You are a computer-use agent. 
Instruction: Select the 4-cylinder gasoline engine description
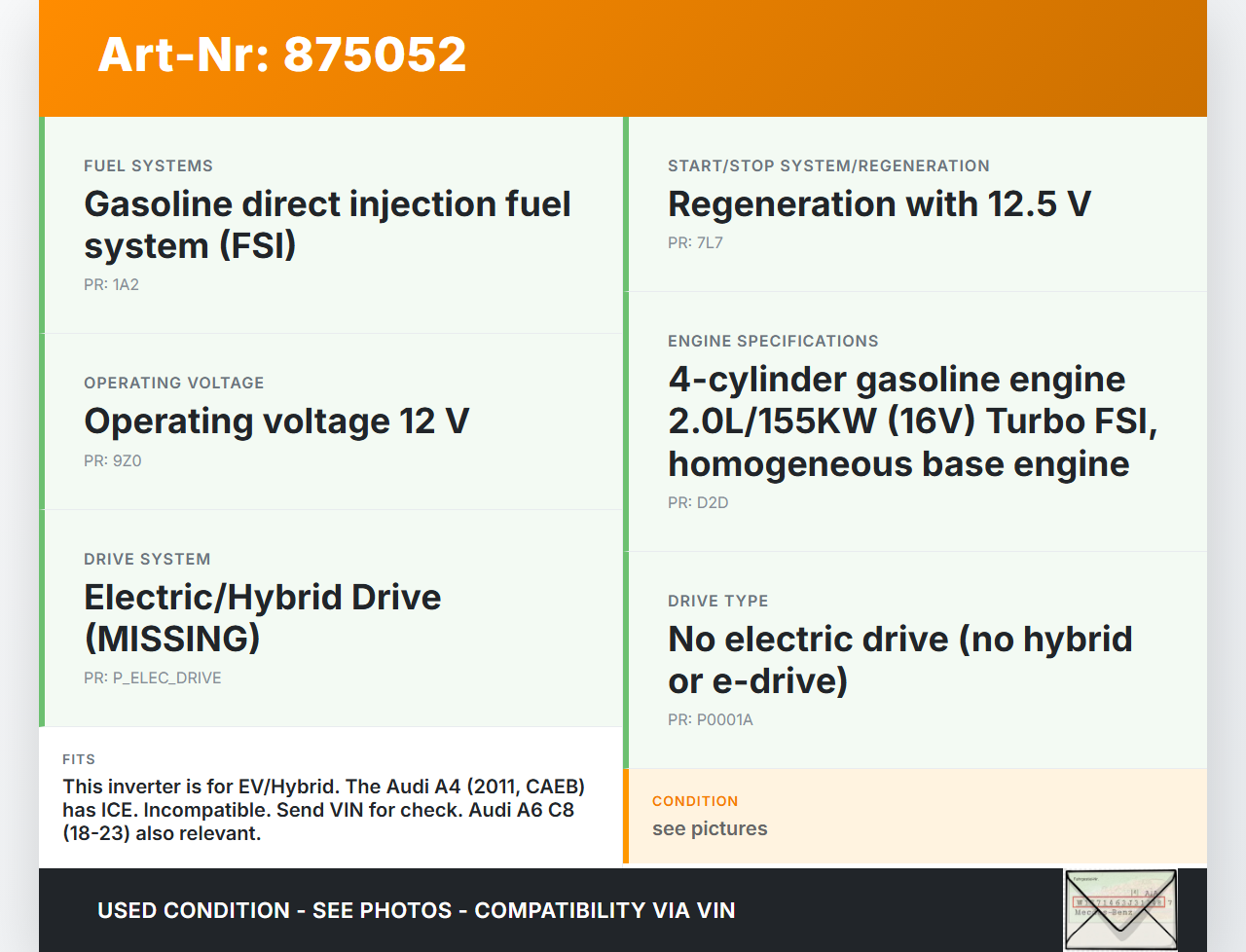point(912,421)
